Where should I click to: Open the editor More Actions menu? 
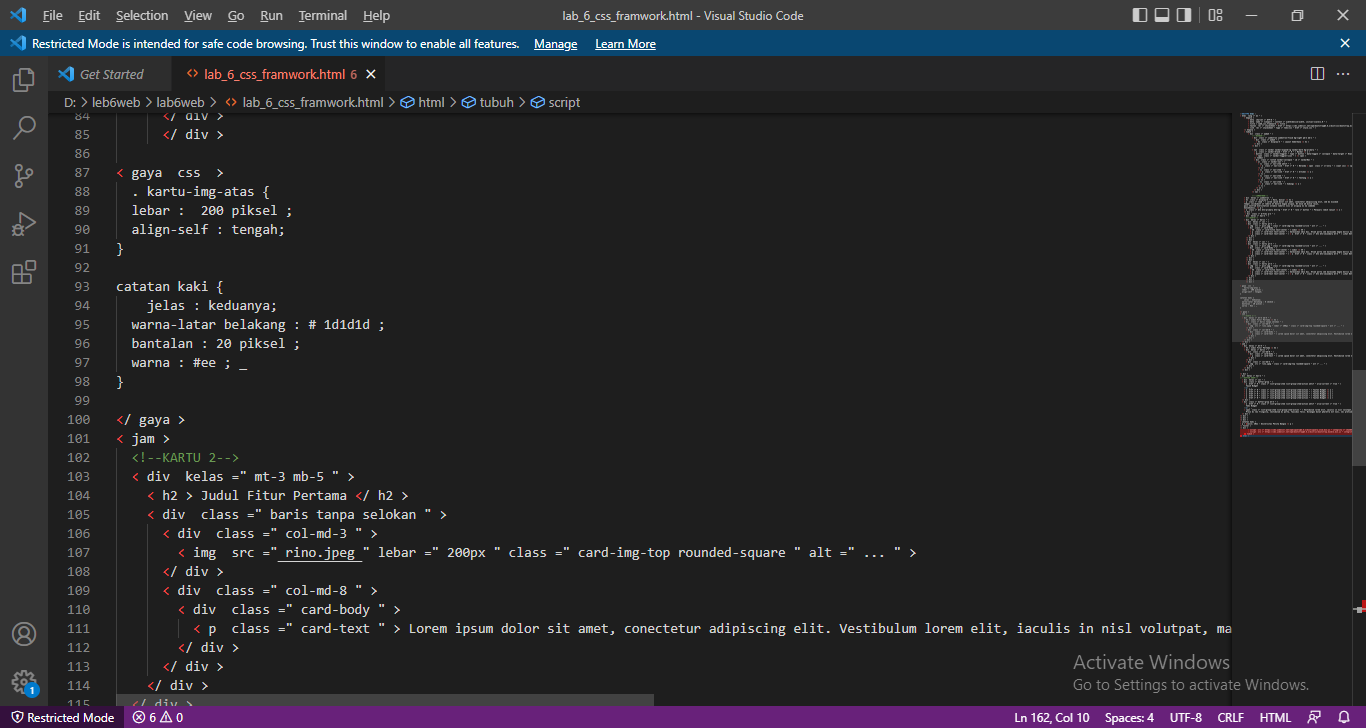1343,73
